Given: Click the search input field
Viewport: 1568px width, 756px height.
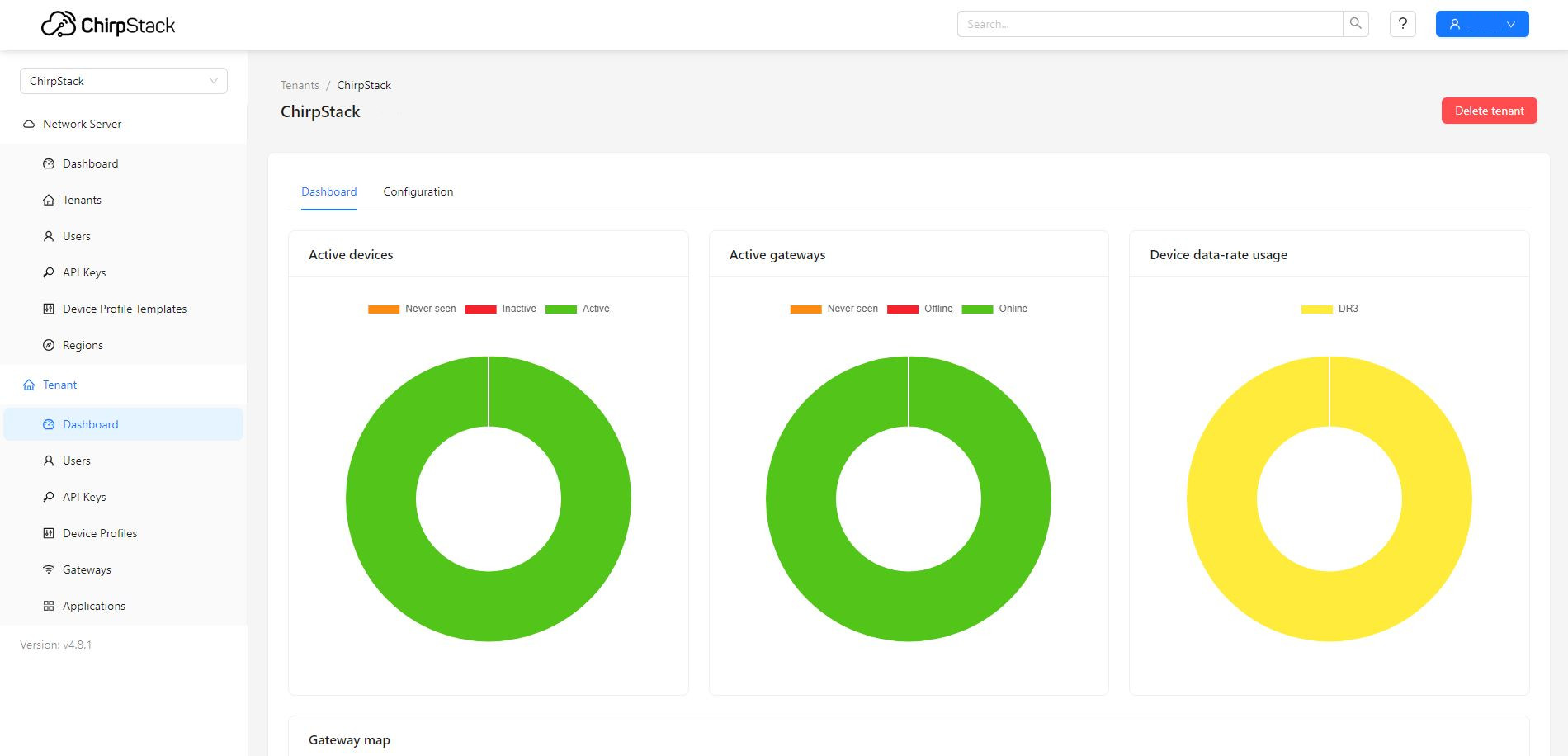Looking at the screenshot, I should (x=1150, y=24).
